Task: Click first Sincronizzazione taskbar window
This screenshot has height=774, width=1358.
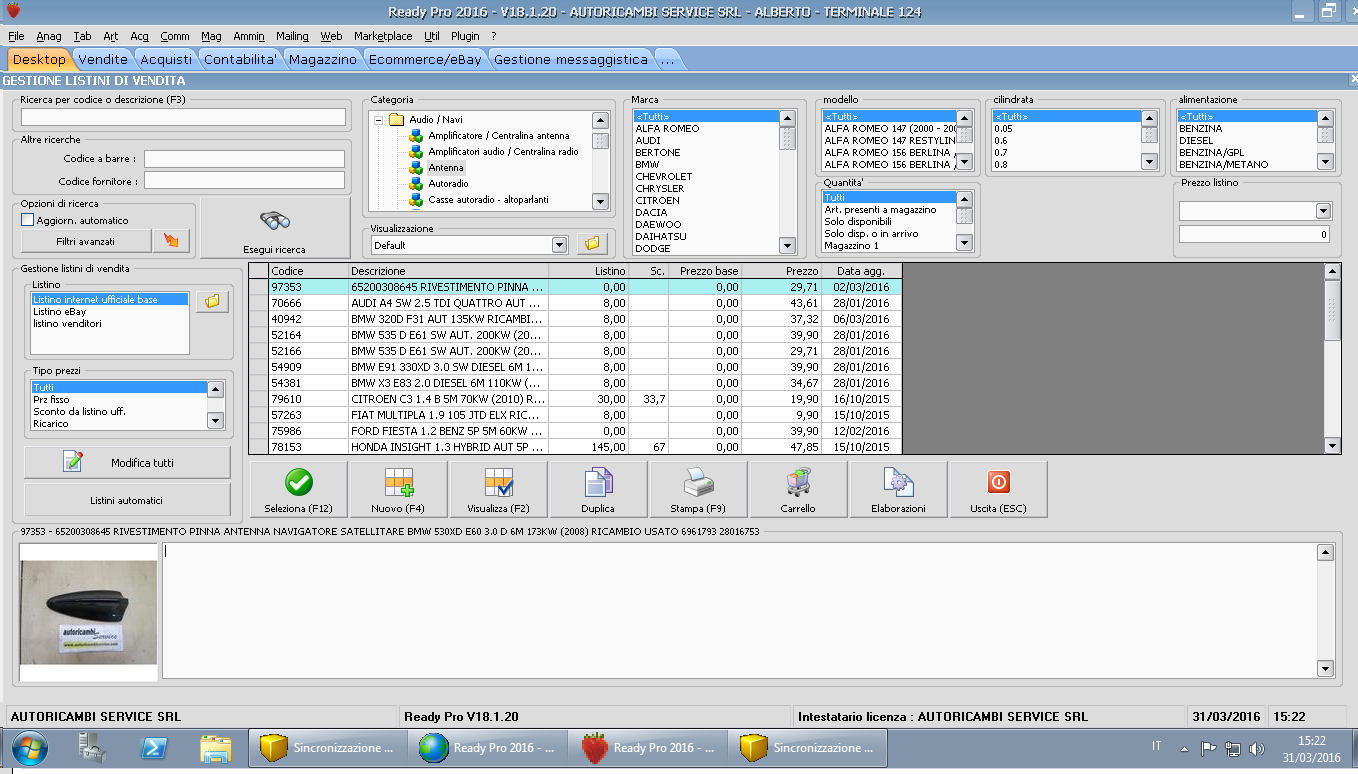Action: click(x=327, y=748)
